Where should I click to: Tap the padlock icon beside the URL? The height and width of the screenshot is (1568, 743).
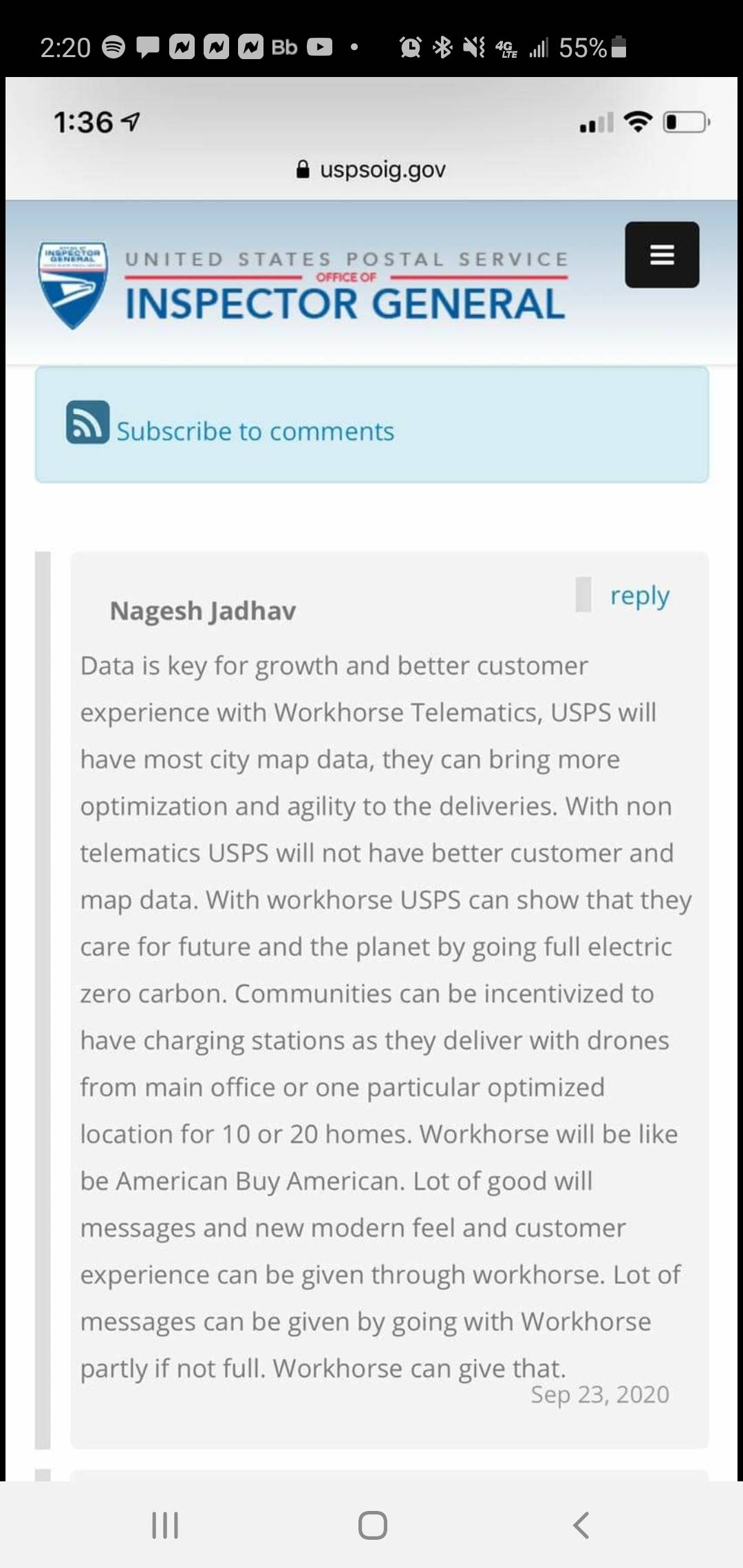point(303,169)
